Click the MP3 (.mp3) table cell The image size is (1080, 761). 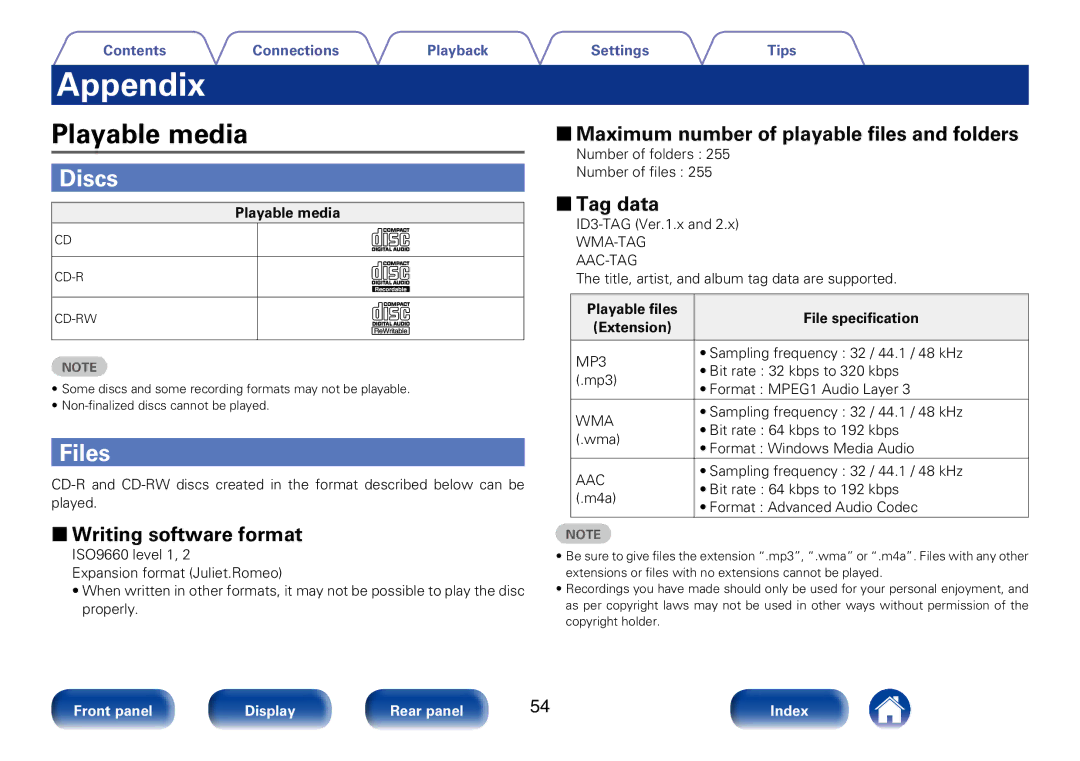(632, 371)
